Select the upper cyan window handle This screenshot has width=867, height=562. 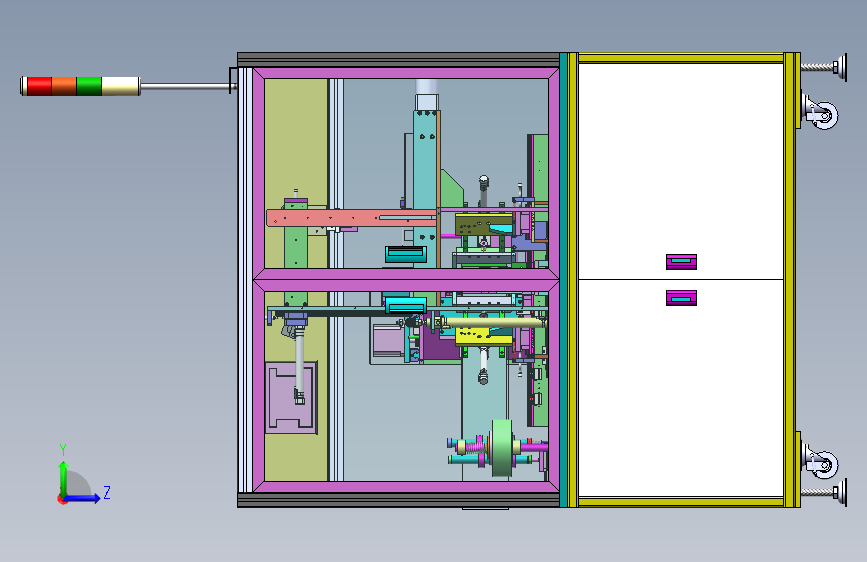click(406, 254)
